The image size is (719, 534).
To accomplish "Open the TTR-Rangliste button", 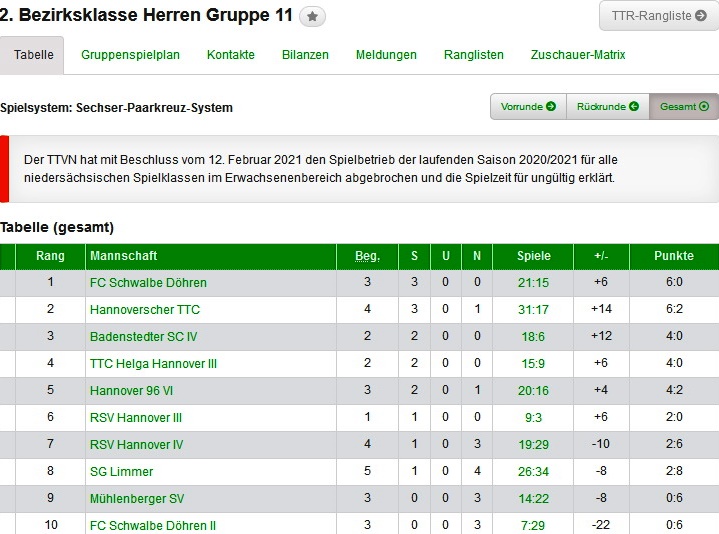I will (x=658, y=16).
